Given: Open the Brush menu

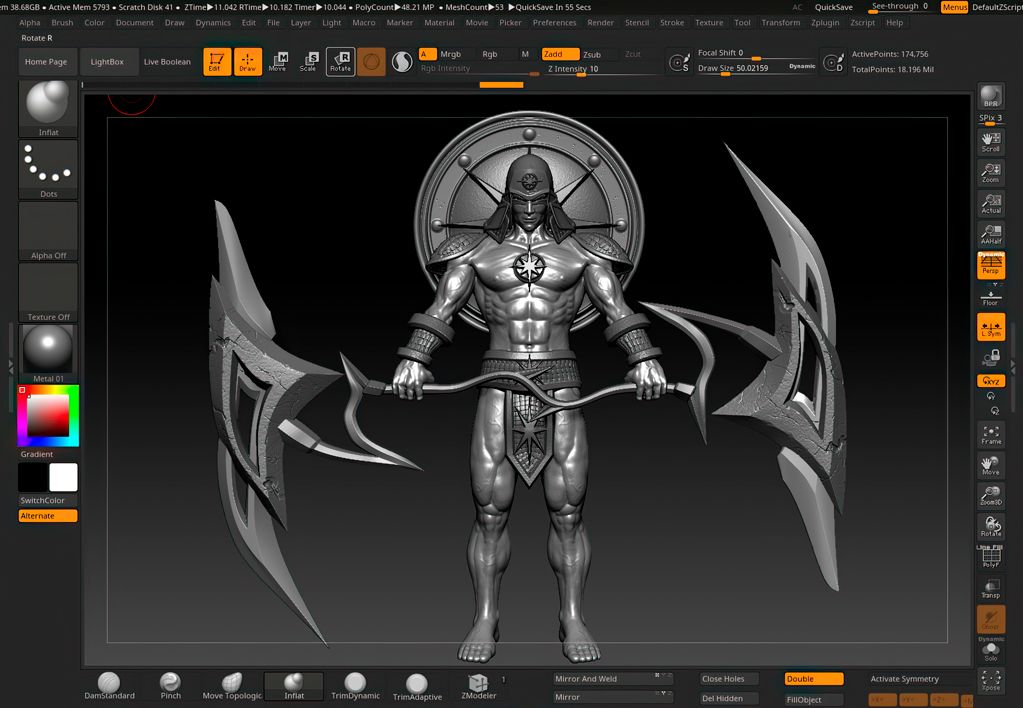Looking at the screenshot, I should [63, 23].
